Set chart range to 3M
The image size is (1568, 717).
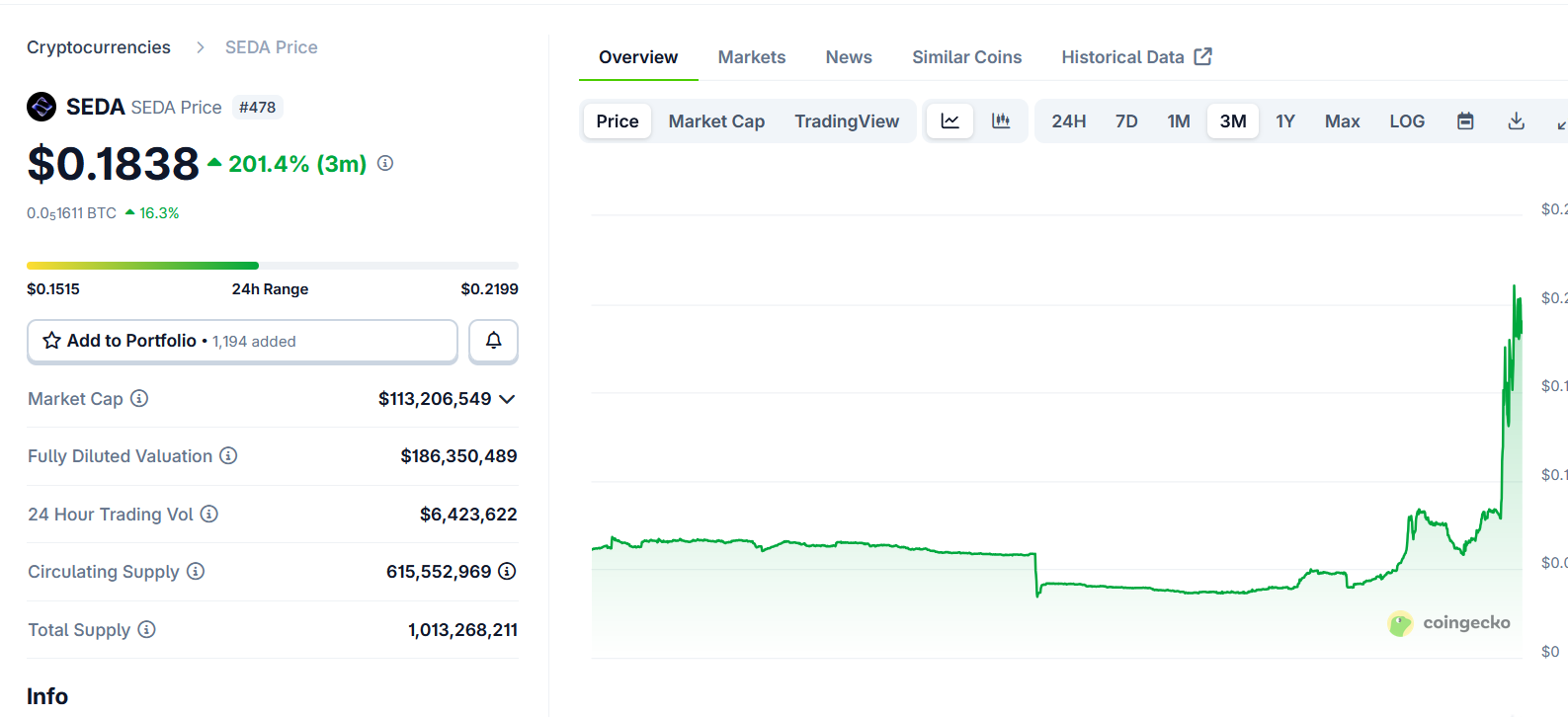click(1233, 120)
